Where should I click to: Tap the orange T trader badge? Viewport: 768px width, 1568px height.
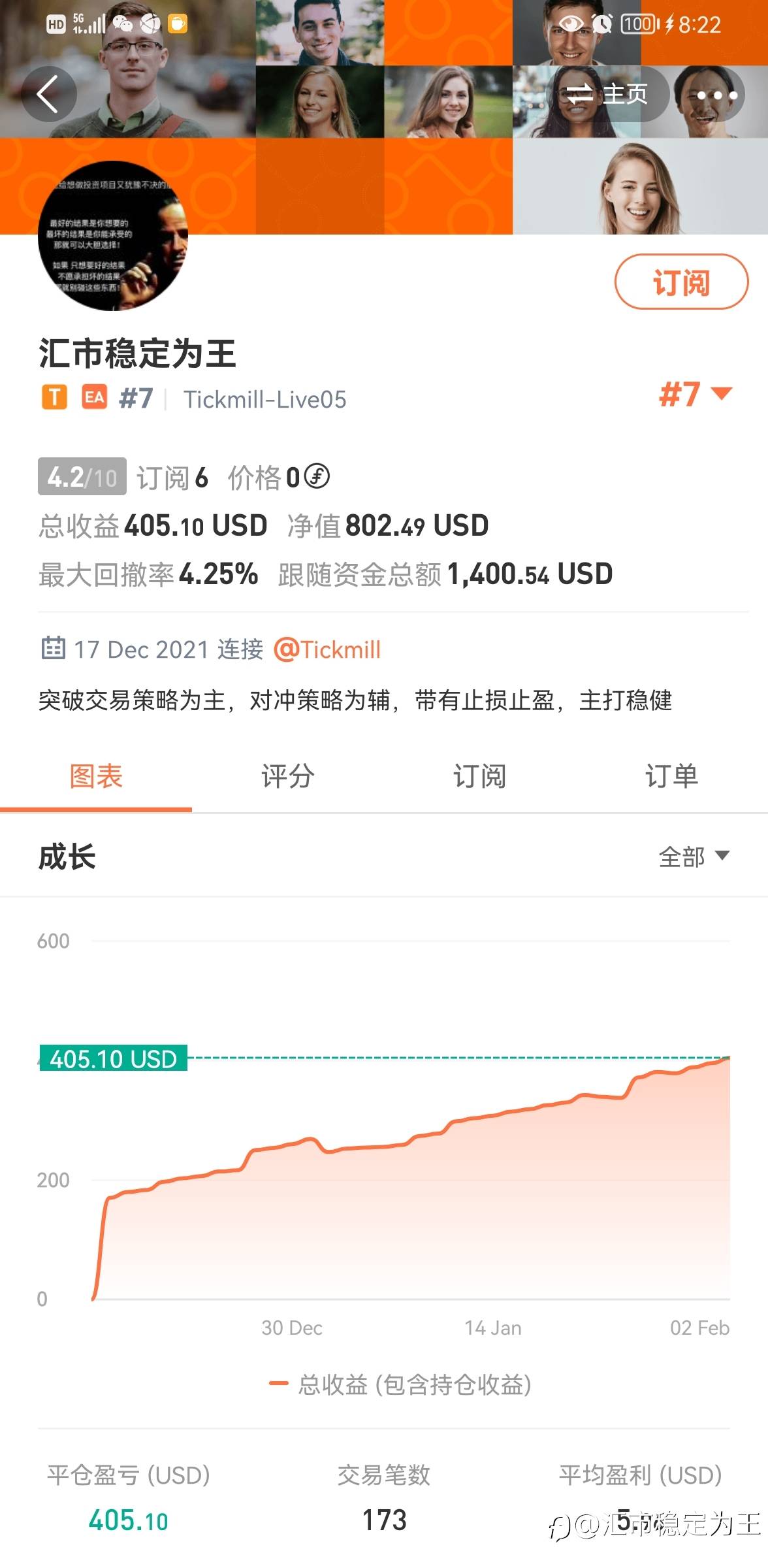[x=55, y=397]
